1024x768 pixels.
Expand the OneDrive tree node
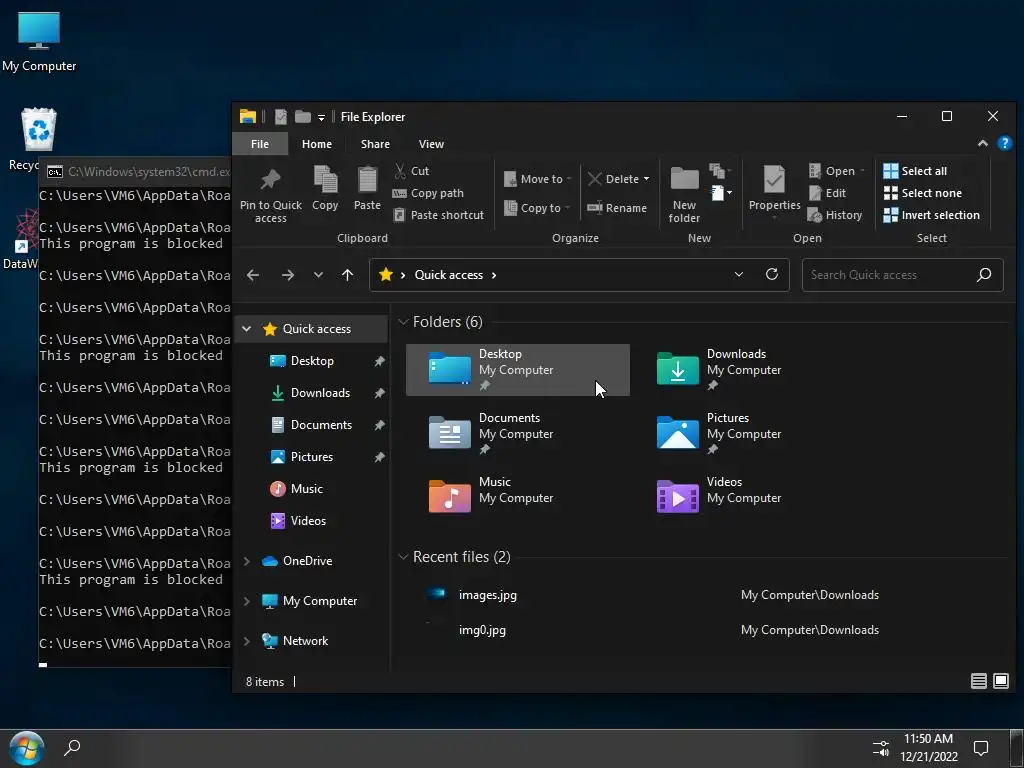coord(247,561)
